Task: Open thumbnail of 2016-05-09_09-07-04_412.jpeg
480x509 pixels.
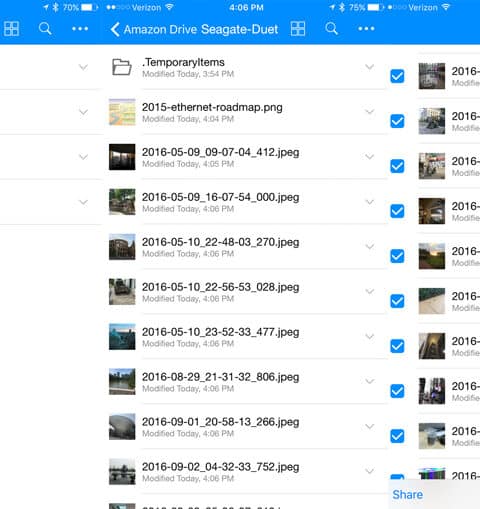Action: (122, 157)
